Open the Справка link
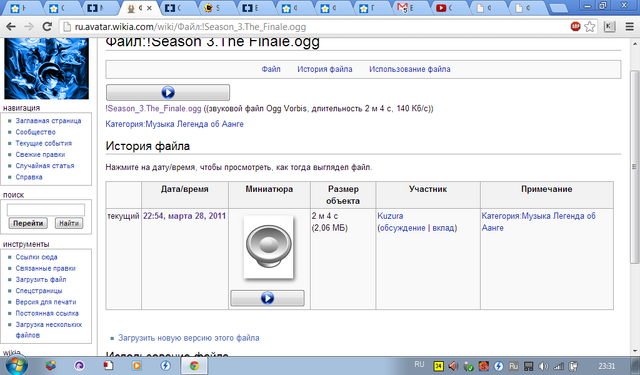 (29, 177)
